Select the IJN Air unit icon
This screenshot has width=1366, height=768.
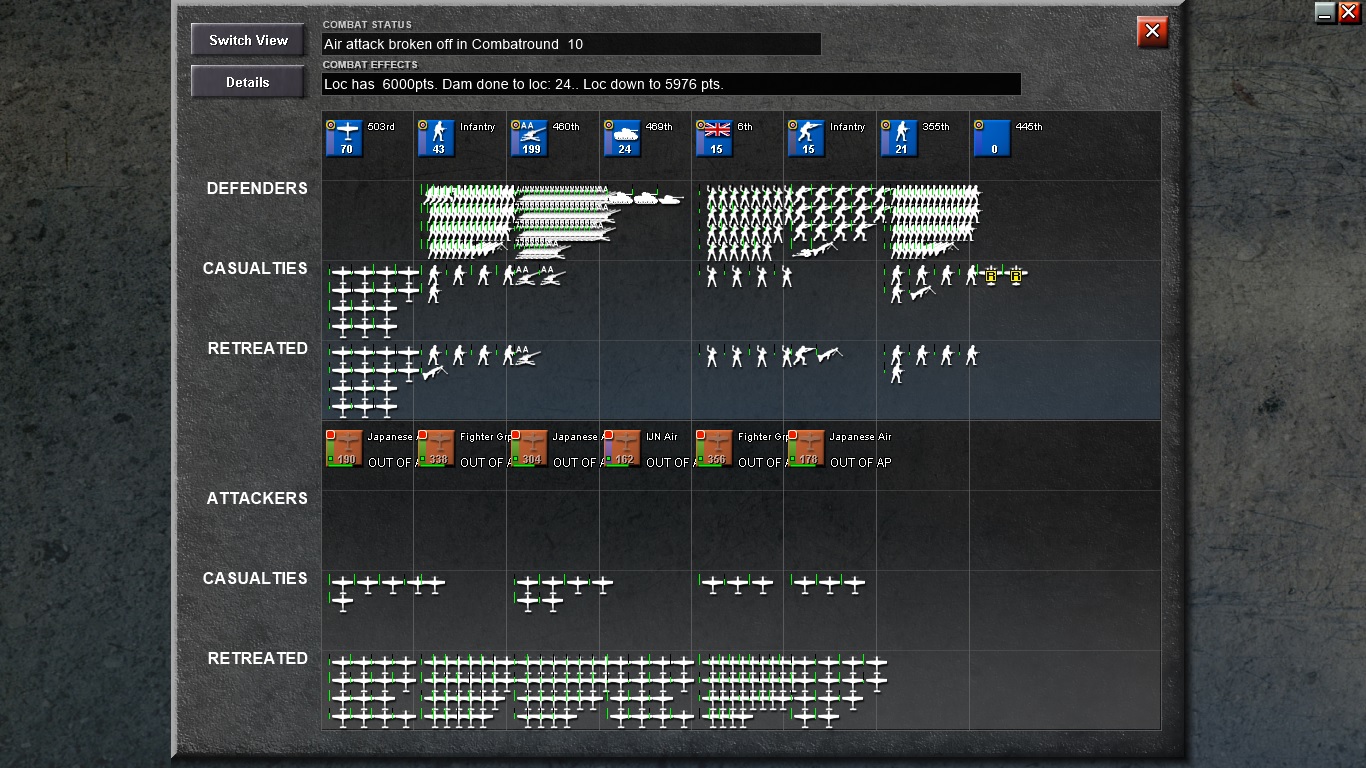[x=623, y=449]
